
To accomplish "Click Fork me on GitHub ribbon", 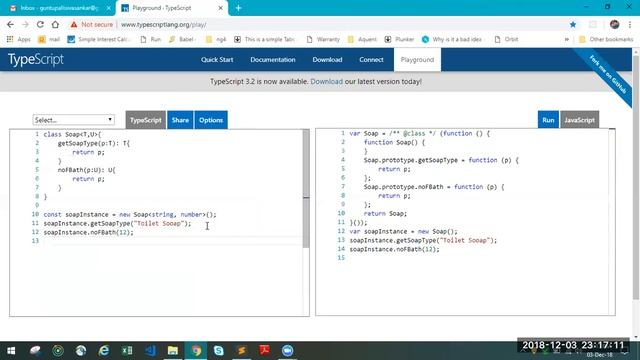I will tap(608, 74).
